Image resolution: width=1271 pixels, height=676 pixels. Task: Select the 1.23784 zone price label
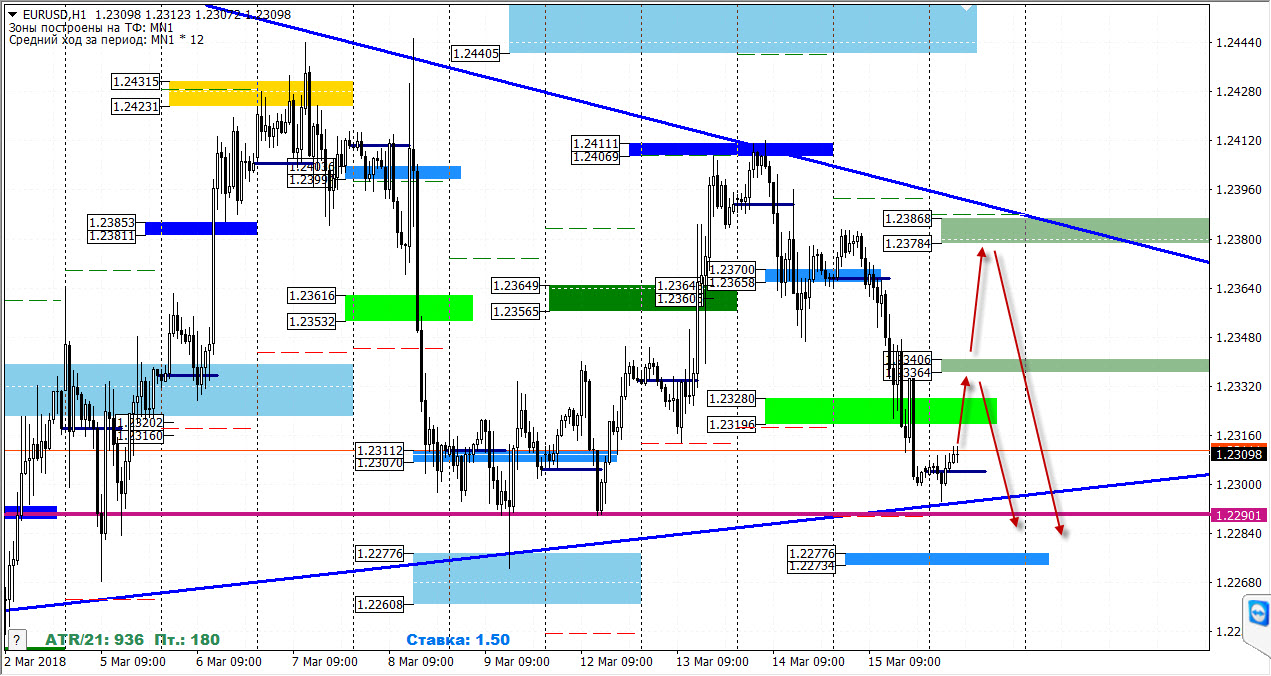[x=908, y=243]
